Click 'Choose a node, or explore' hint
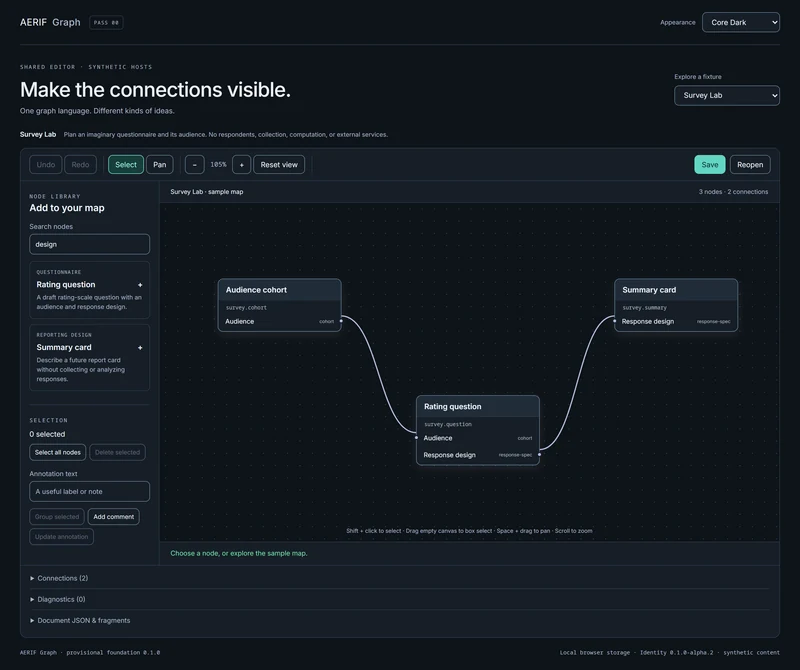 (x=239, y=553)
